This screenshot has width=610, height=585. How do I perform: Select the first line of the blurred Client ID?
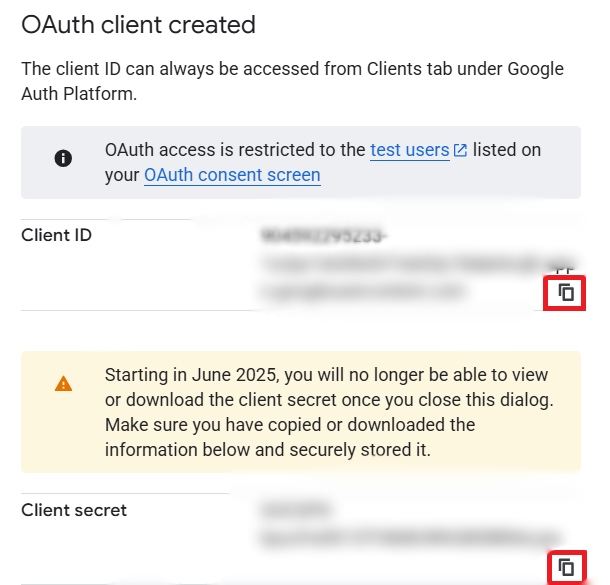click(x=323, y=237)
